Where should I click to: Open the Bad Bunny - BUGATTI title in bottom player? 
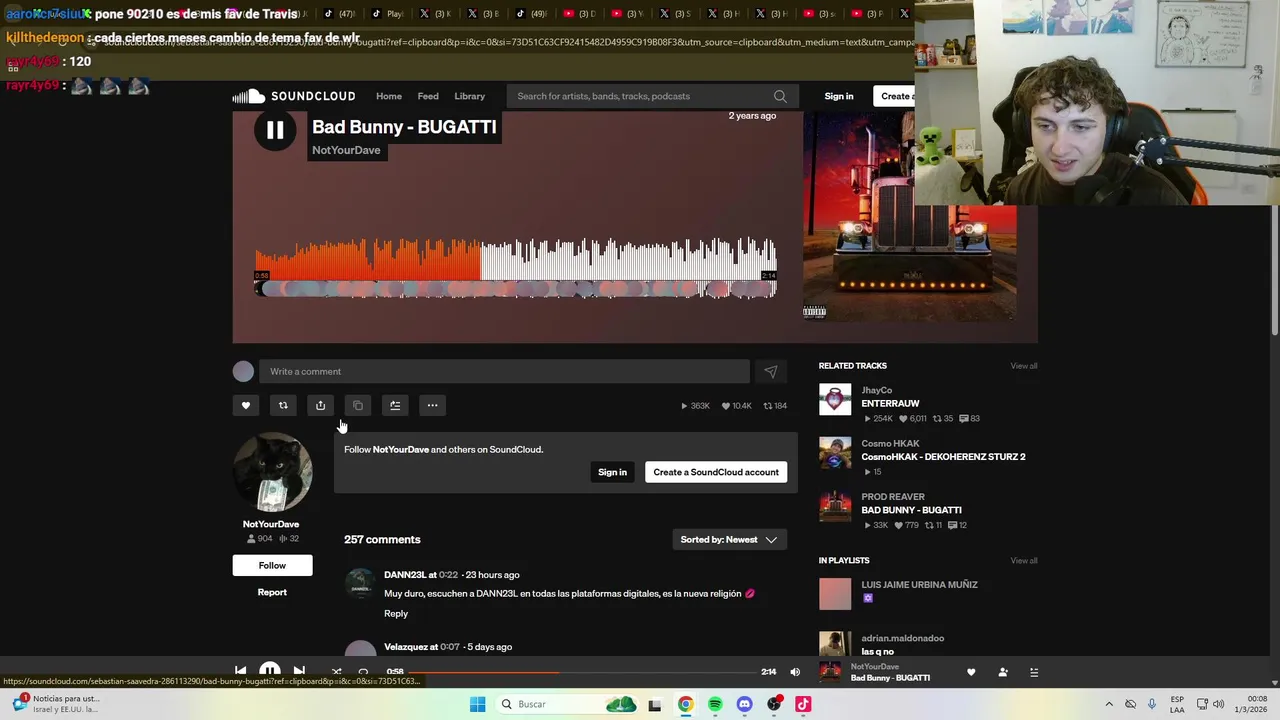[x=890, y=678]
